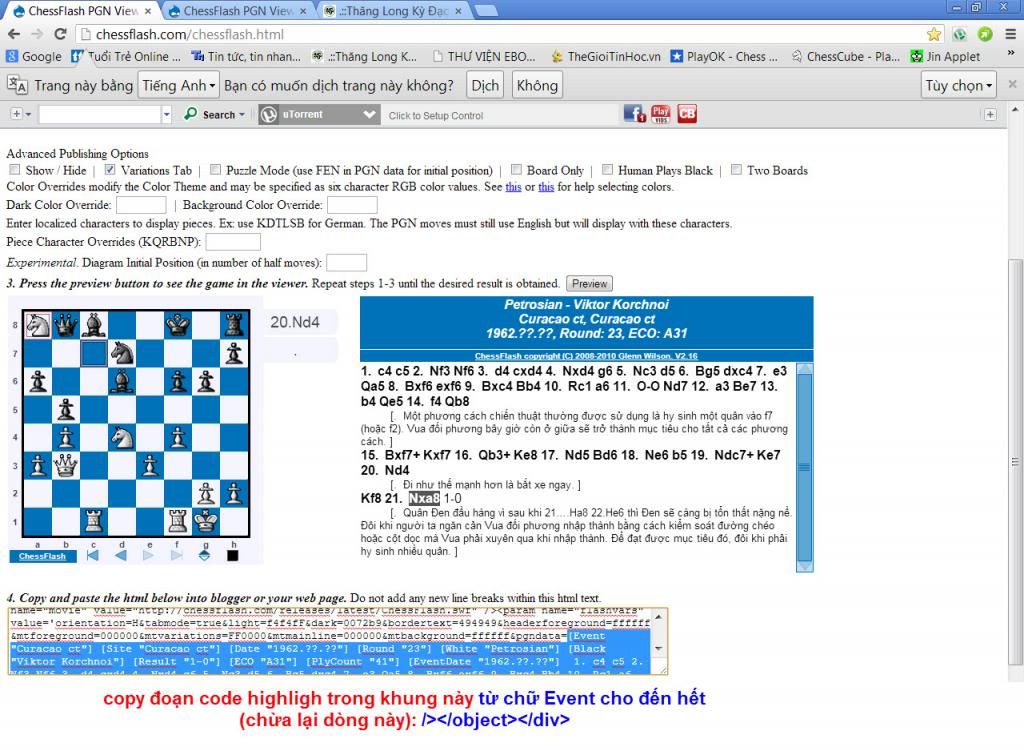This screenshot has height=750, width=1024.
Task: Open the second 'this' color help link
Action: (x=546, y=187)
